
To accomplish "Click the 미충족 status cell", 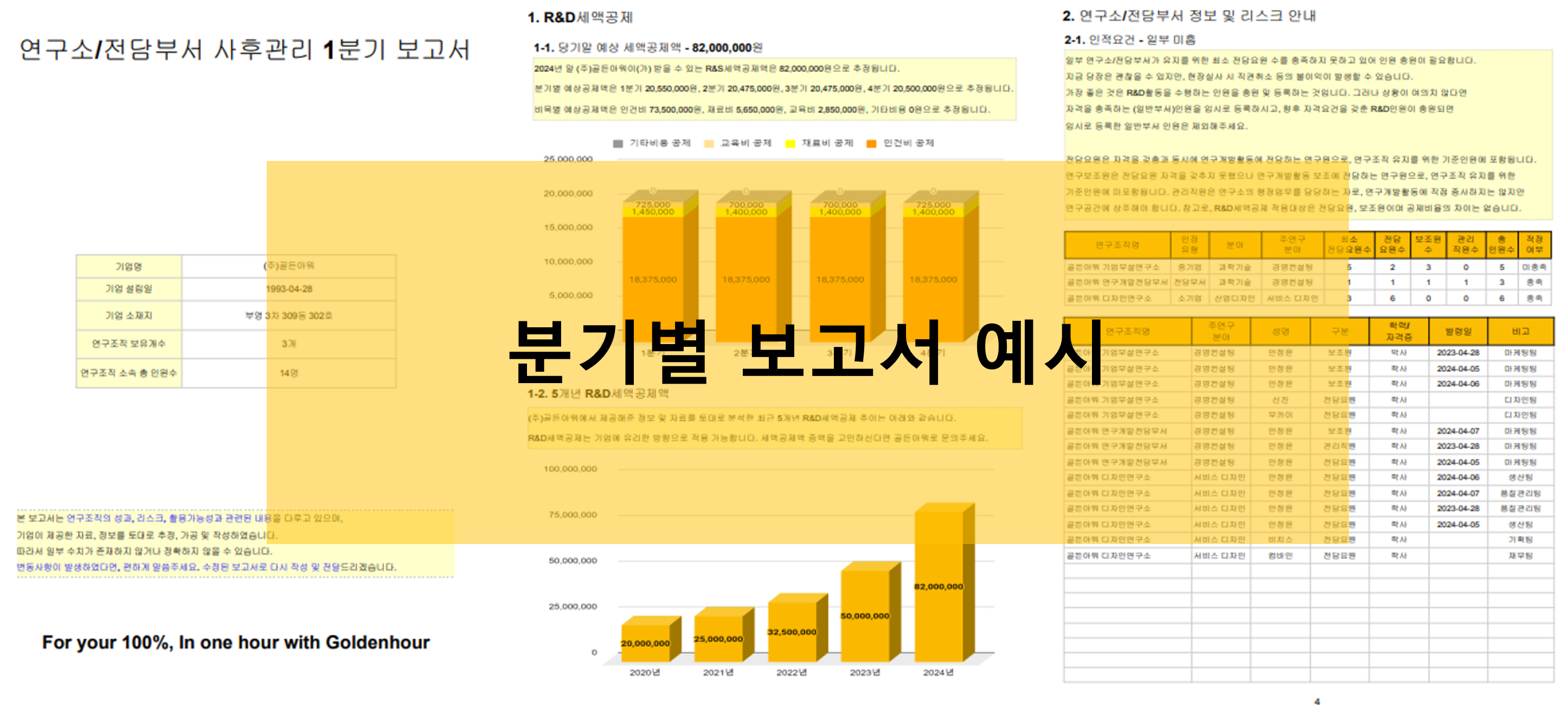I will tap(1534, 267).
